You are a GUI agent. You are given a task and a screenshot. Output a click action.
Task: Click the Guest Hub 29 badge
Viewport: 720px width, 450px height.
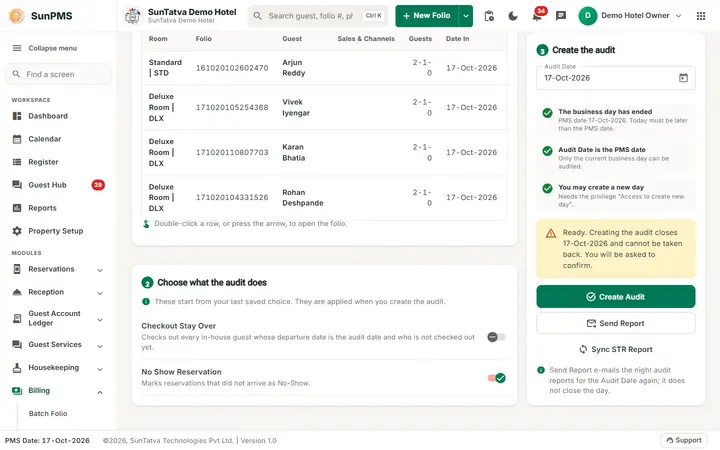(98, 185)
